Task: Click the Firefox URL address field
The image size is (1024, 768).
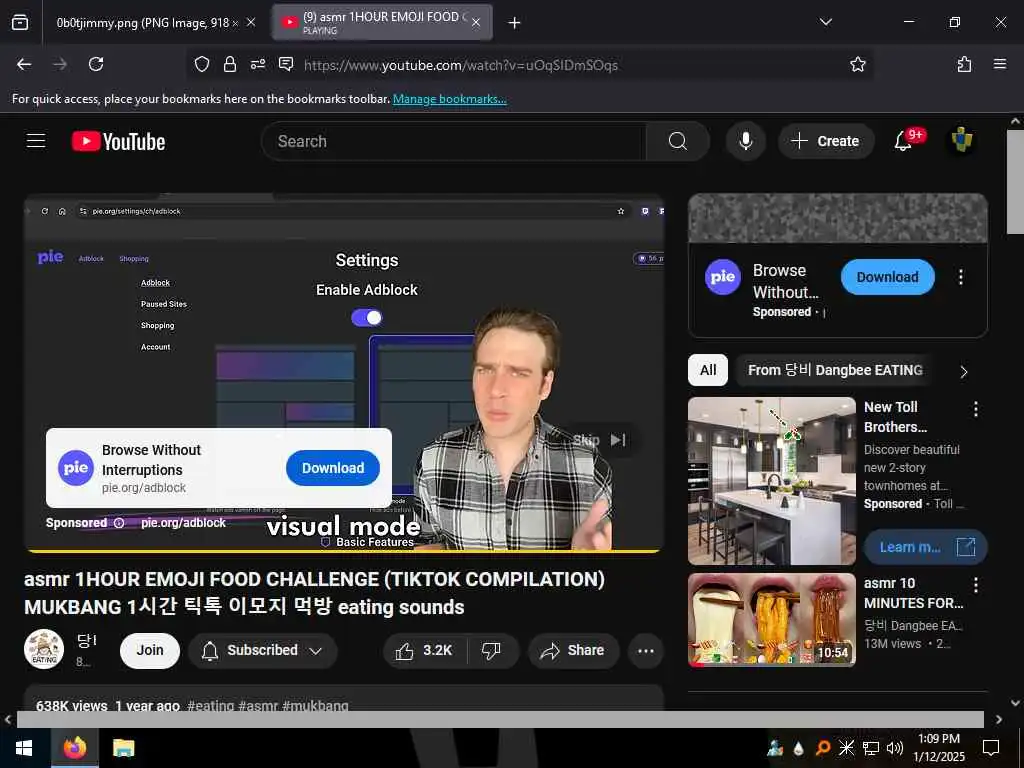Action: [568, 65]
